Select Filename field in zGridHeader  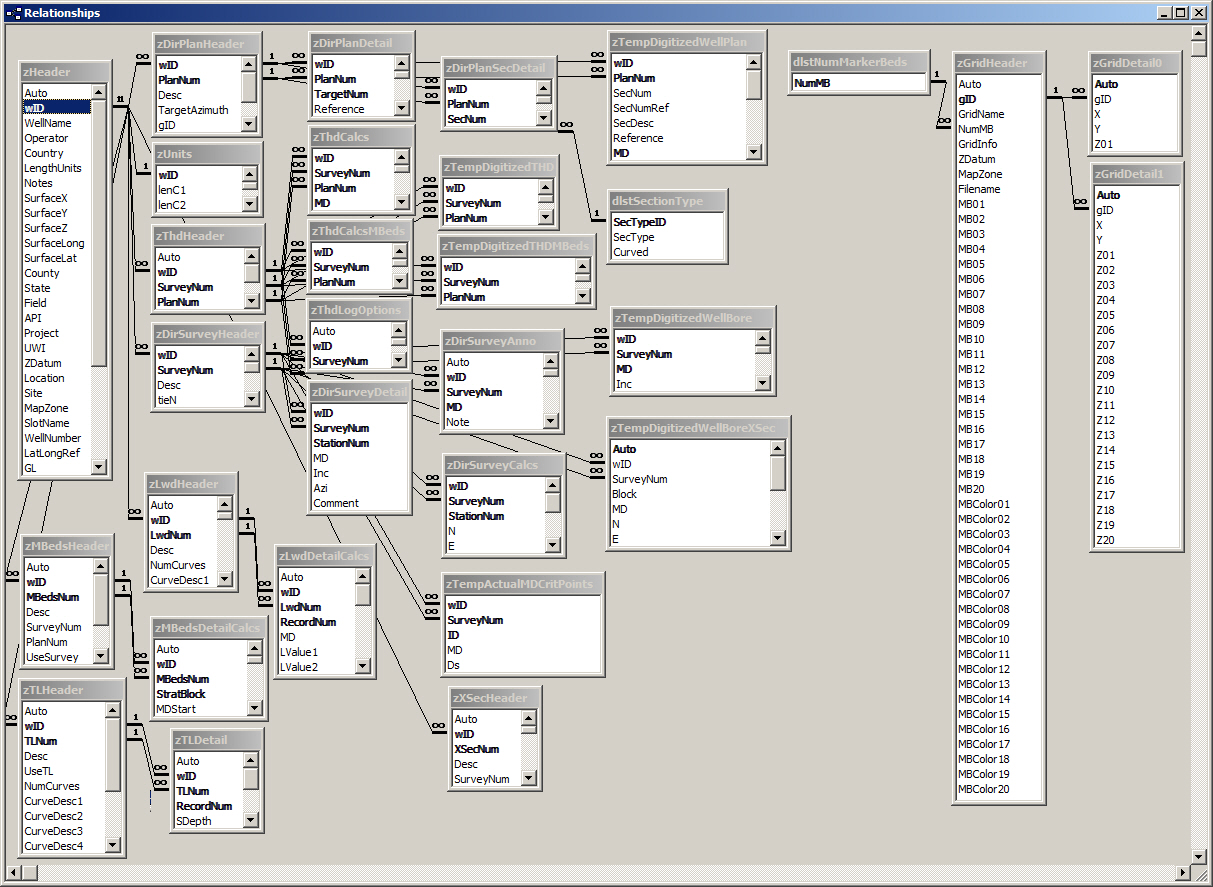pos(999,189)
